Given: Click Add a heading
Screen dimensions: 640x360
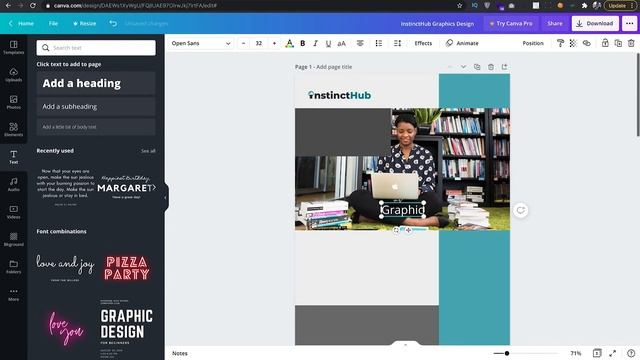Looking at the screenshot, I should pos(96,83).
